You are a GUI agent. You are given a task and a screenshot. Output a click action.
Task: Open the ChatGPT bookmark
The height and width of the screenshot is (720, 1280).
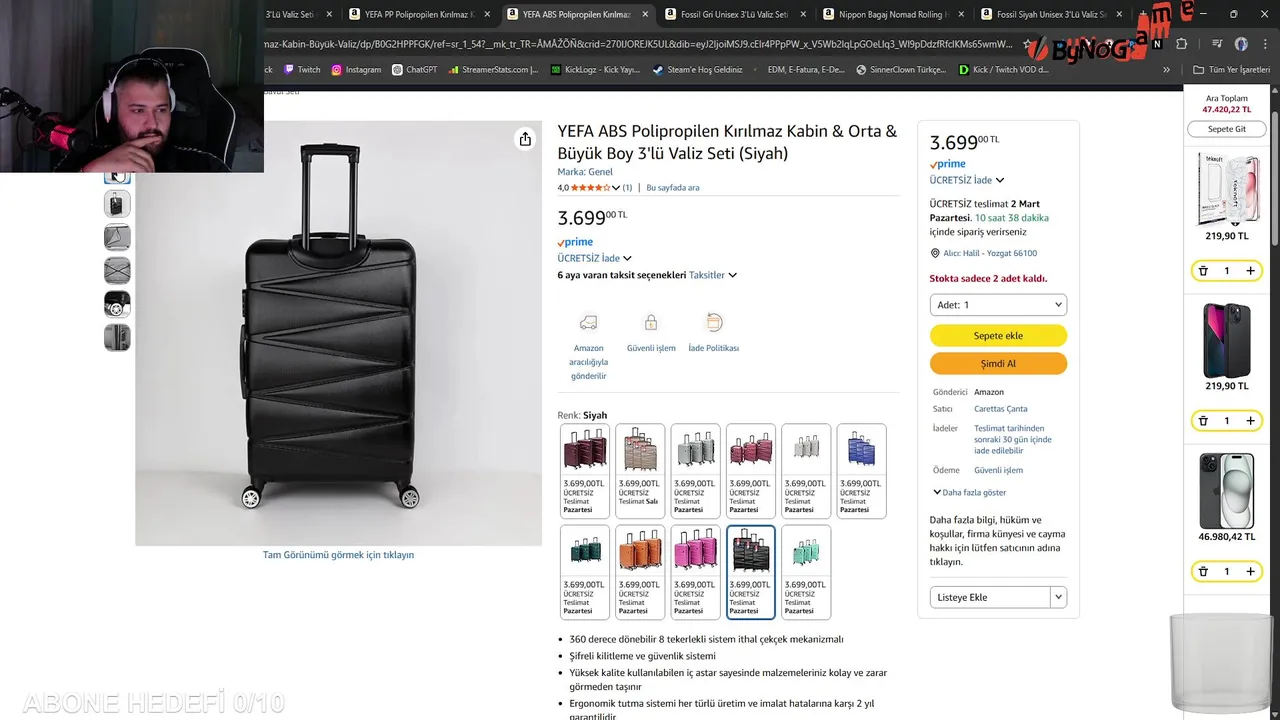pos(415,70)
